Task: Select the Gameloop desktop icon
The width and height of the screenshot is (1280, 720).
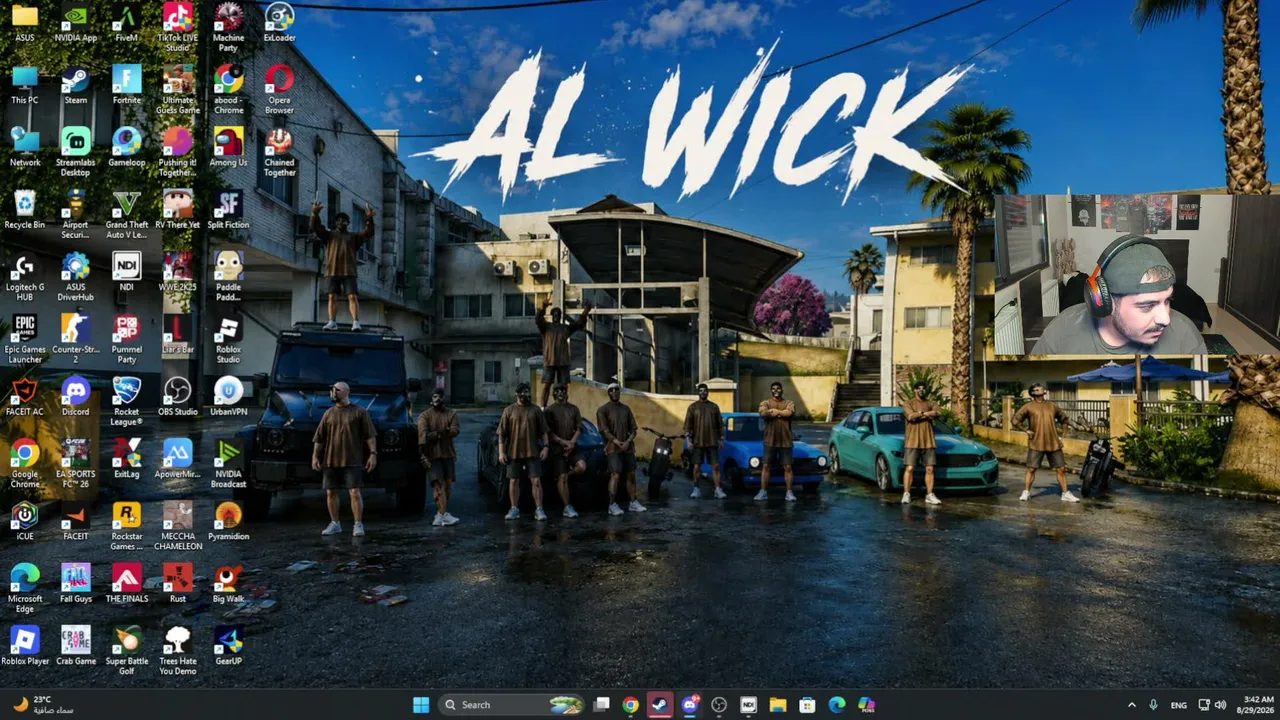Action: pyautogui.click(x=127, y=148)
